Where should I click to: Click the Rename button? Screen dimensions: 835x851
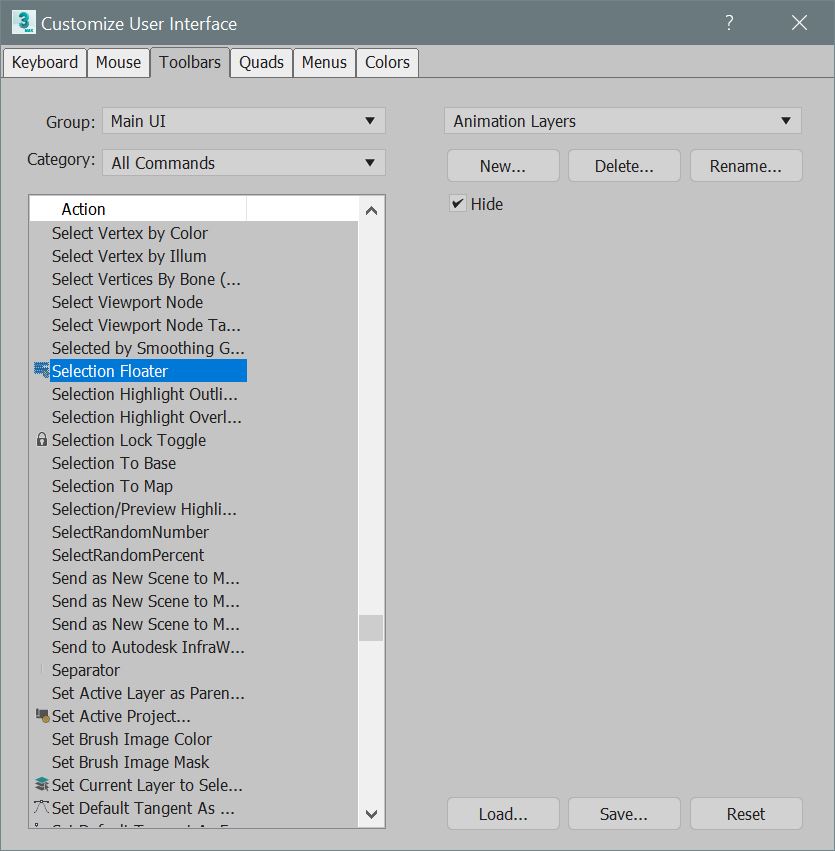pos(746,166)
